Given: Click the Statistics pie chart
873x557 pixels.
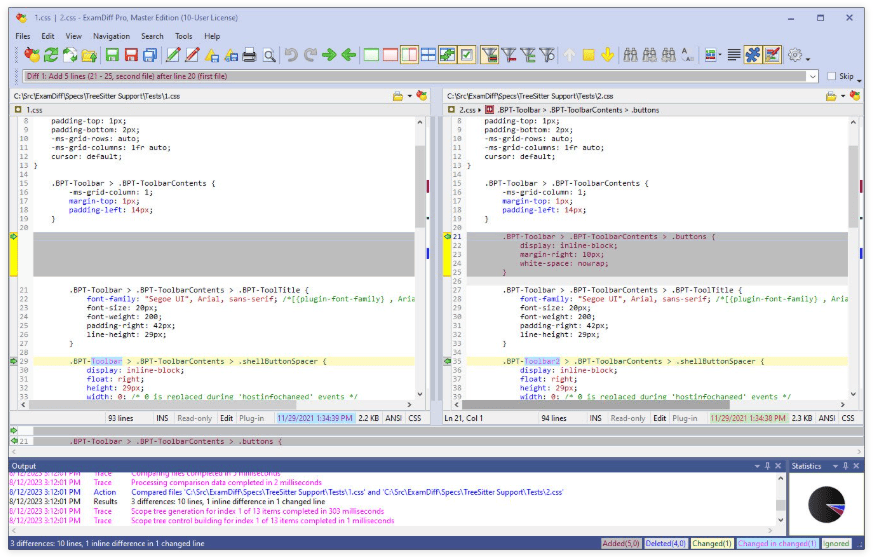Looking at the screenshot, I should tap(827, 505).
